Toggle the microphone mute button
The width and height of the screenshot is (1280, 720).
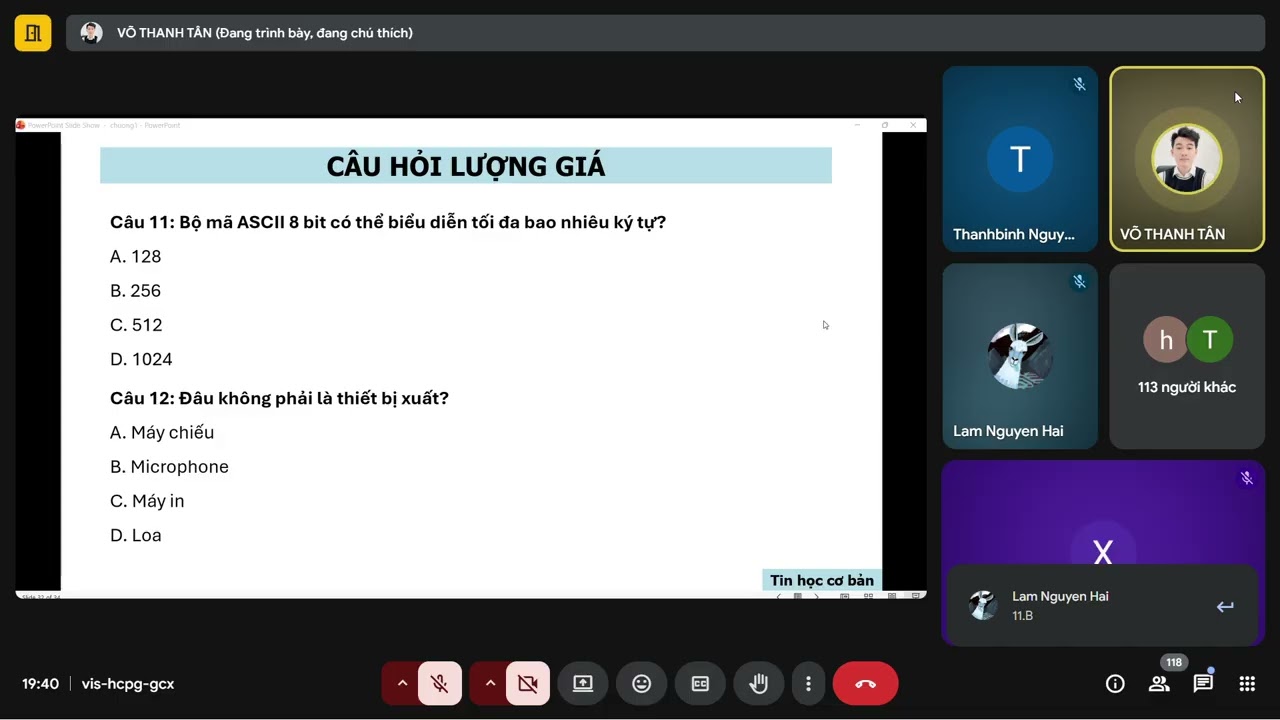(439, 684)
